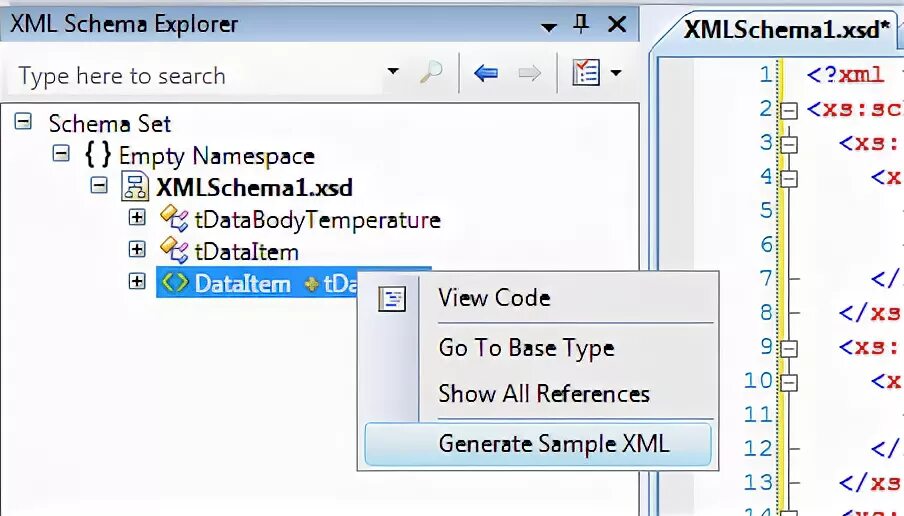This screenshot has width=904, height=516.
Task: Click the search magnifier icon
Action: click(431, 73)
